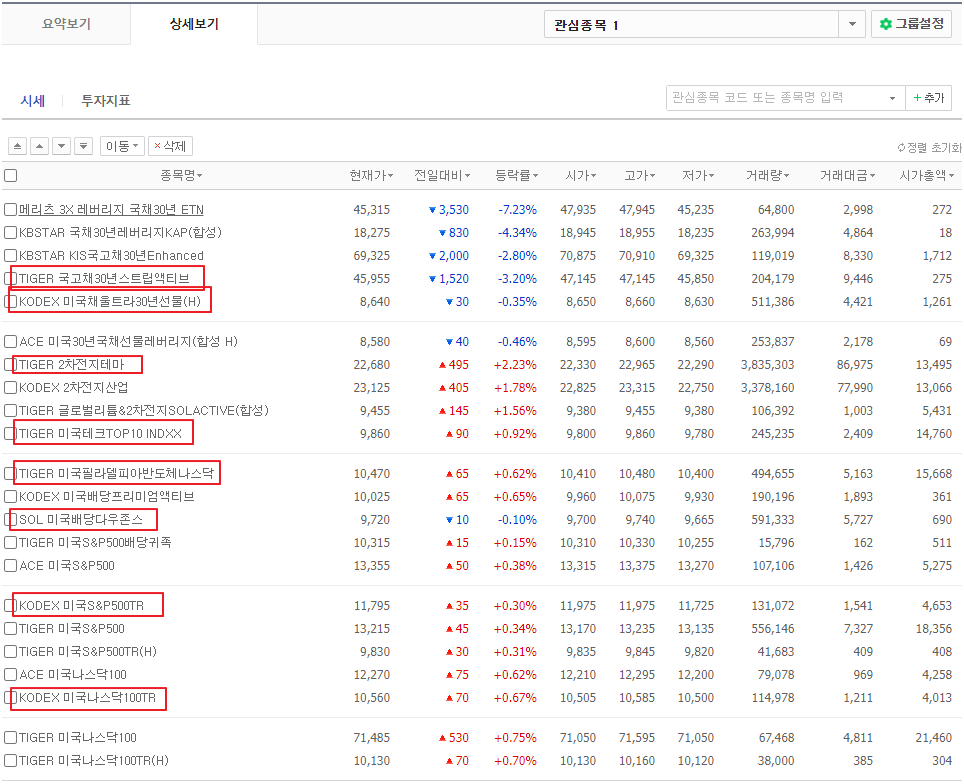Sort by 거래대금 column header
Screen dimensions: 964x784
(847, 176)
